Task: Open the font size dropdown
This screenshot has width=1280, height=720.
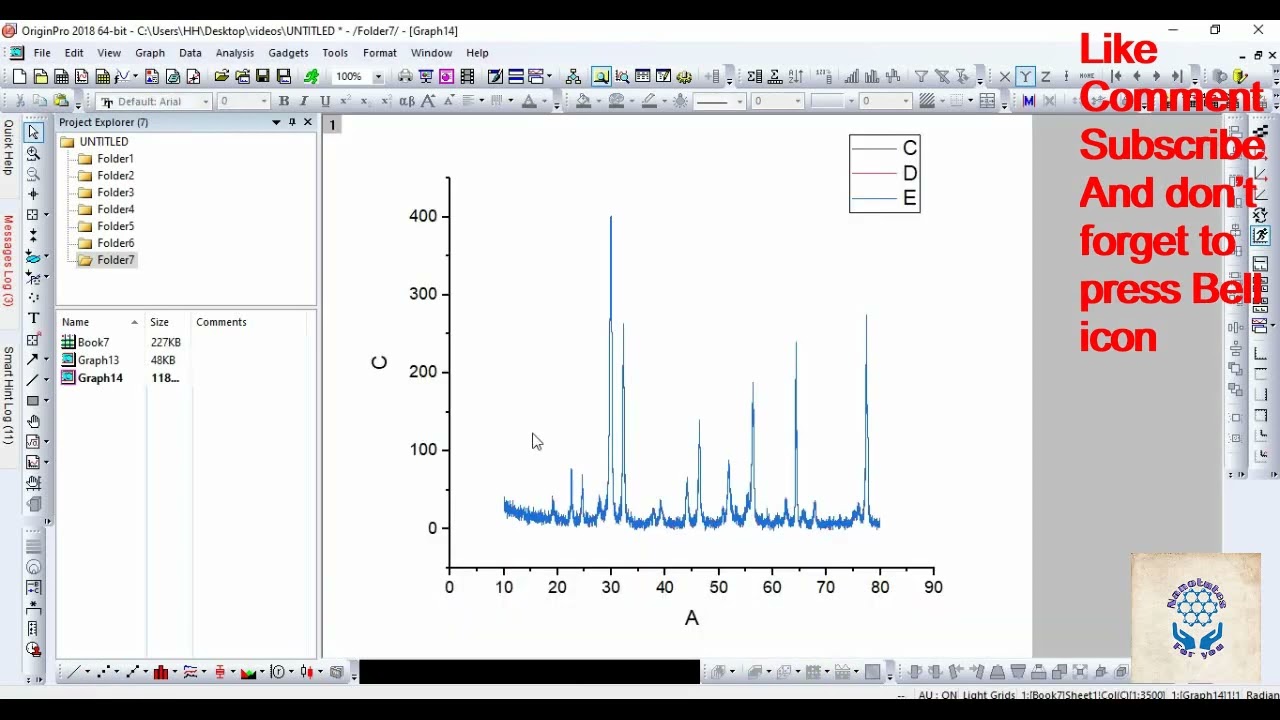Action: 264,101
